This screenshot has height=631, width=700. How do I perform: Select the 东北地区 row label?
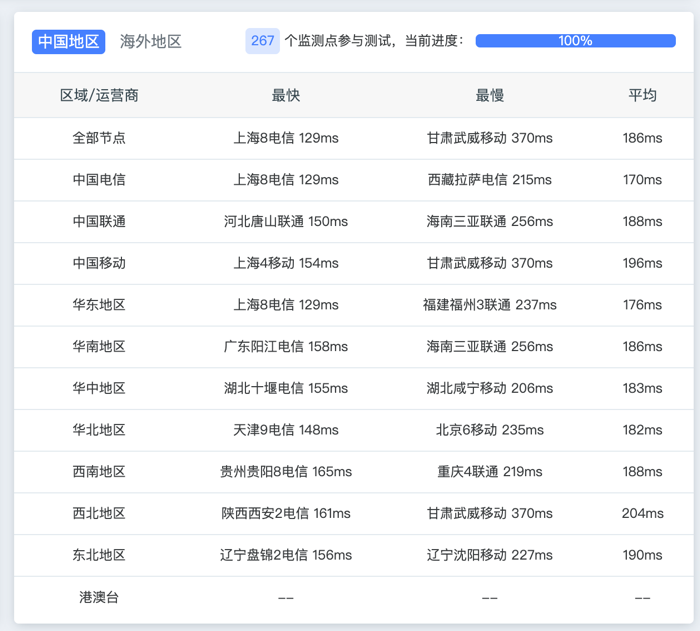99,555
